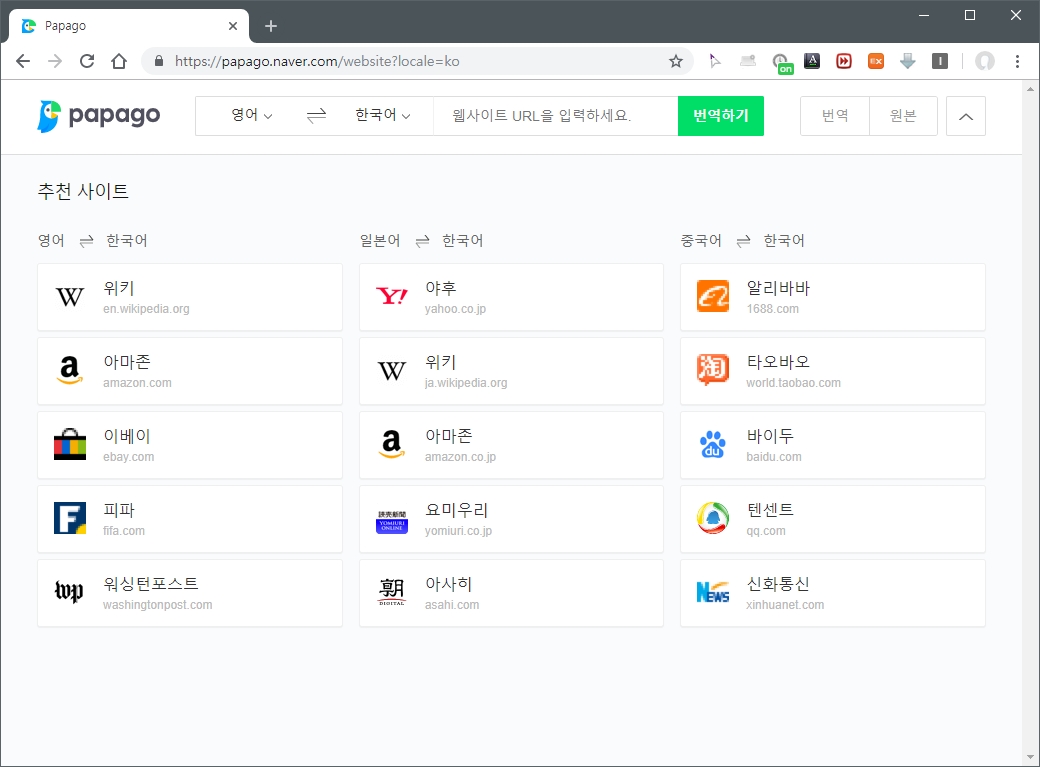Image resolution: width=1040 pixels, height=767 pixels.
Task: Open 바이두 baidu.com link text
Action: tap(774, 445)
